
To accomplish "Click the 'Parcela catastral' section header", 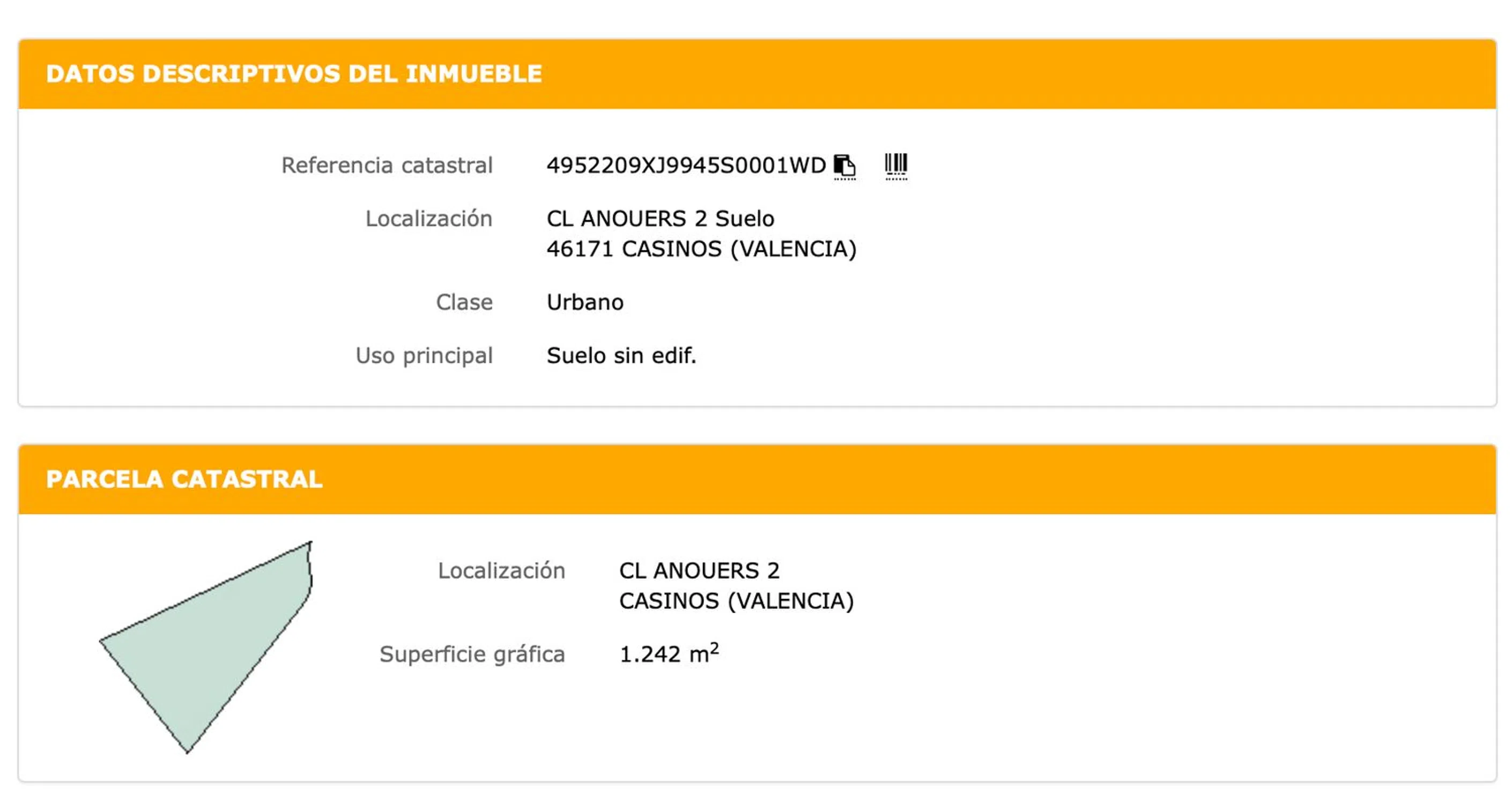I will click(184, 480).
